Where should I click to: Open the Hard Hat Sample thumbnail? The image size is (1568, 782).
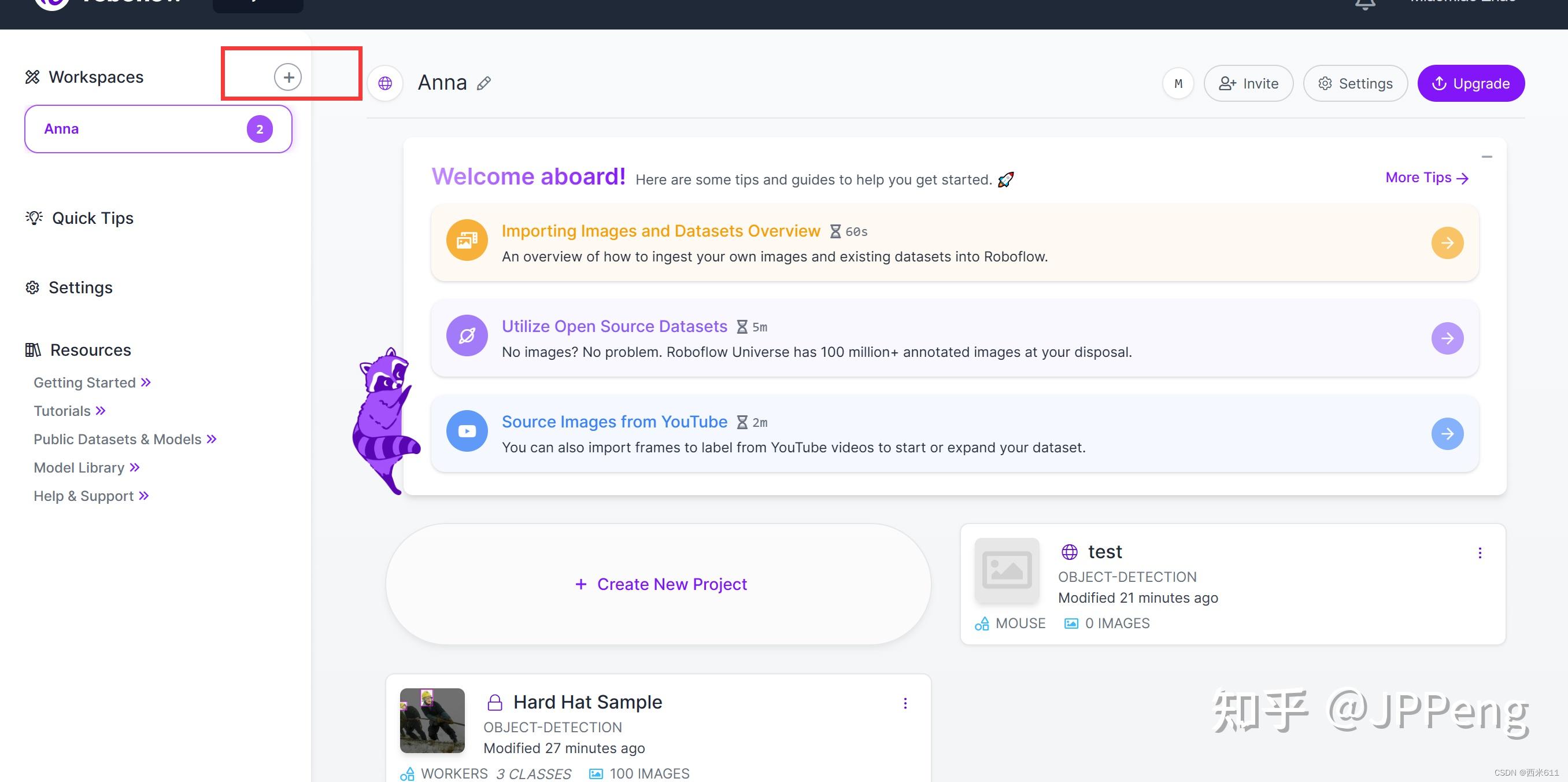(x=432, y=721)
